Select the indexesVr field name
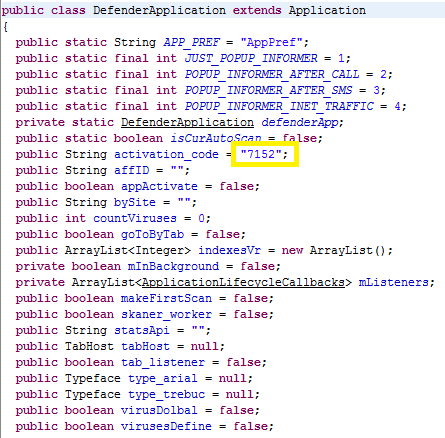Viewport: 445px width, 438px height. (x=230, y=251)
